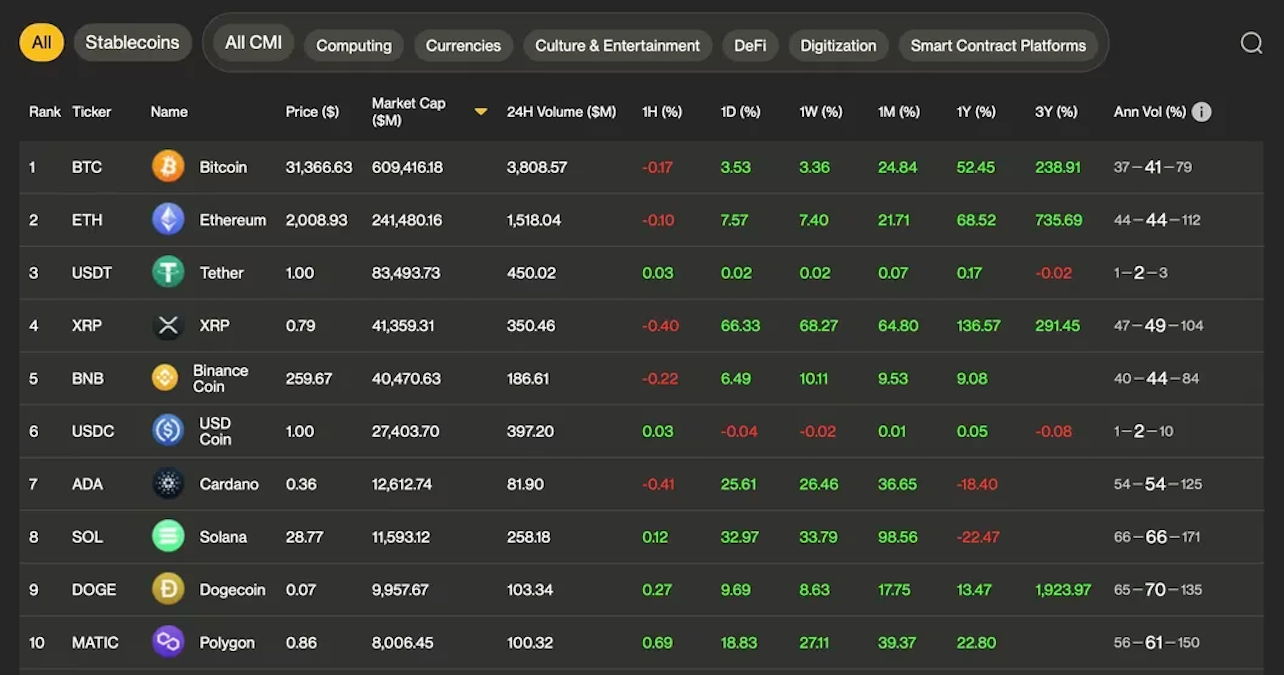Select the All CMI category filter
The height and width of the screenshot is (675, 1284).
point(253,43)
